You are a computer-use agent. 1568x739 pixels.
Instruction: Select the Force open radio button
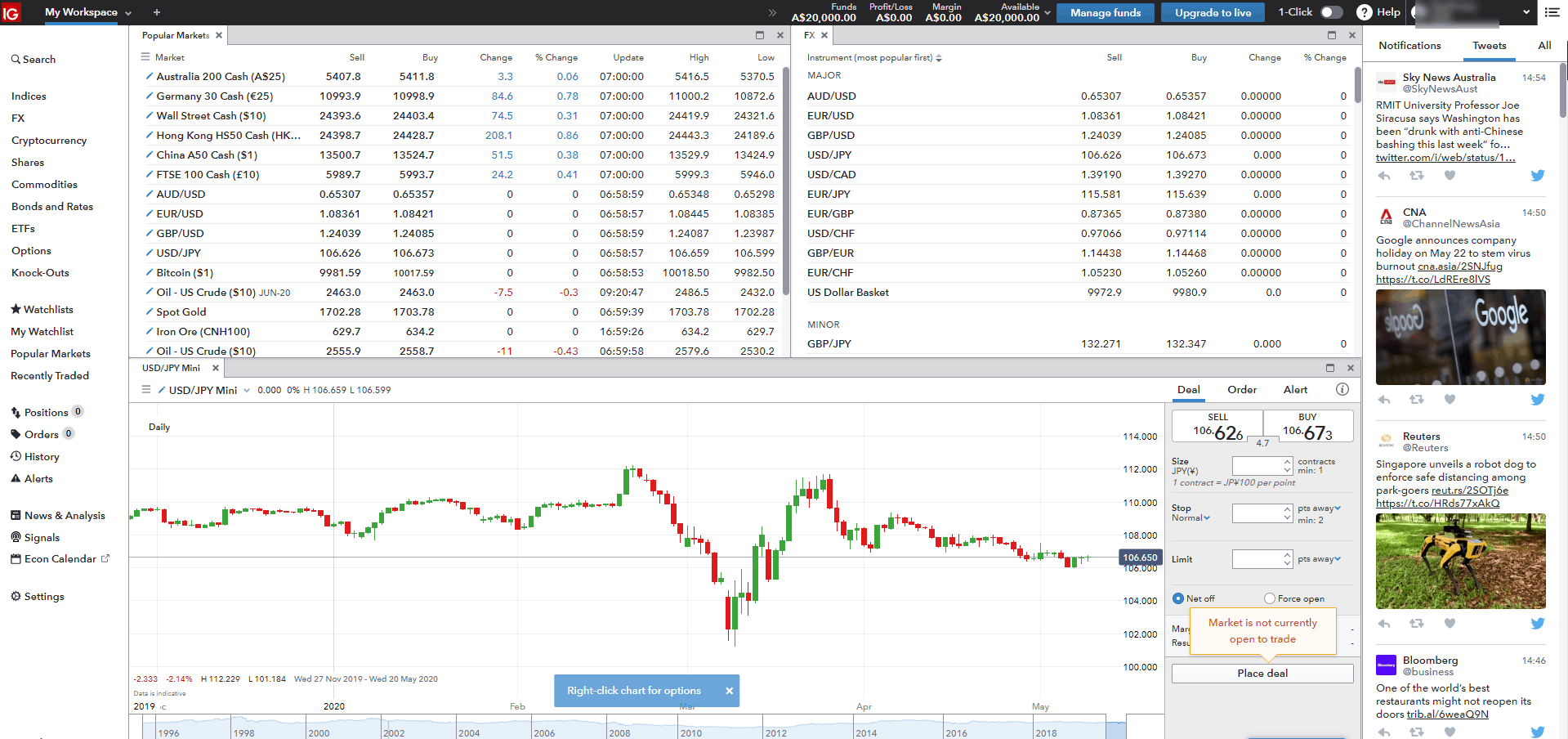pos(1270,598)
